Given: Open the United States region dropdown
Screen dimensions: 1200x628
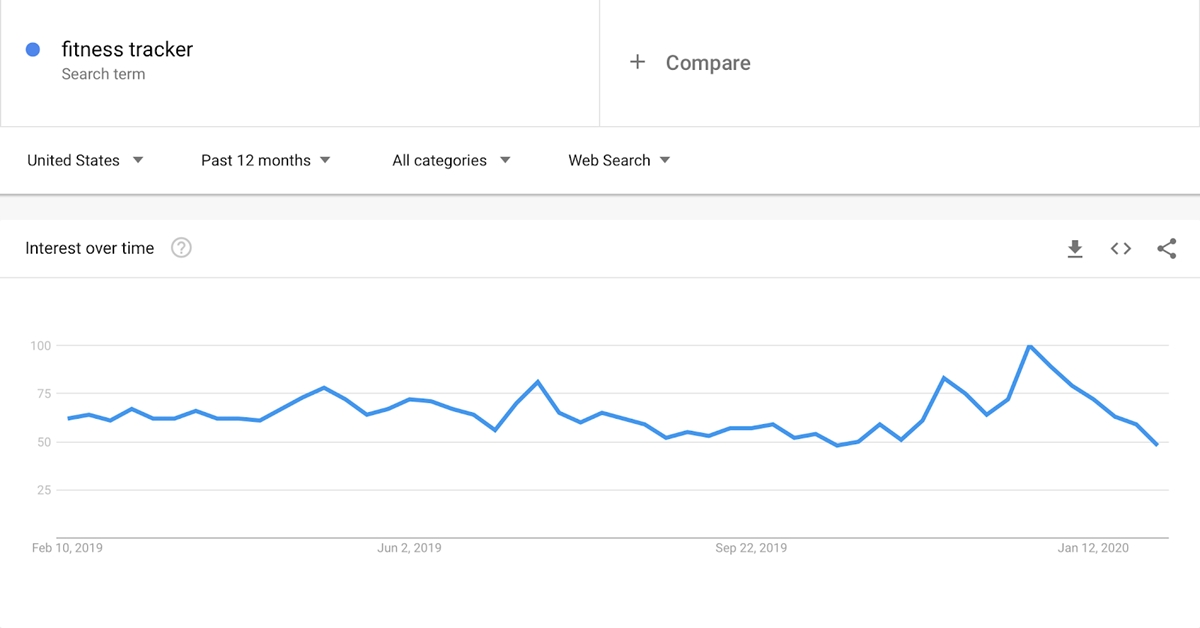Looking at the screenshot, I should [x=86, y=160].
